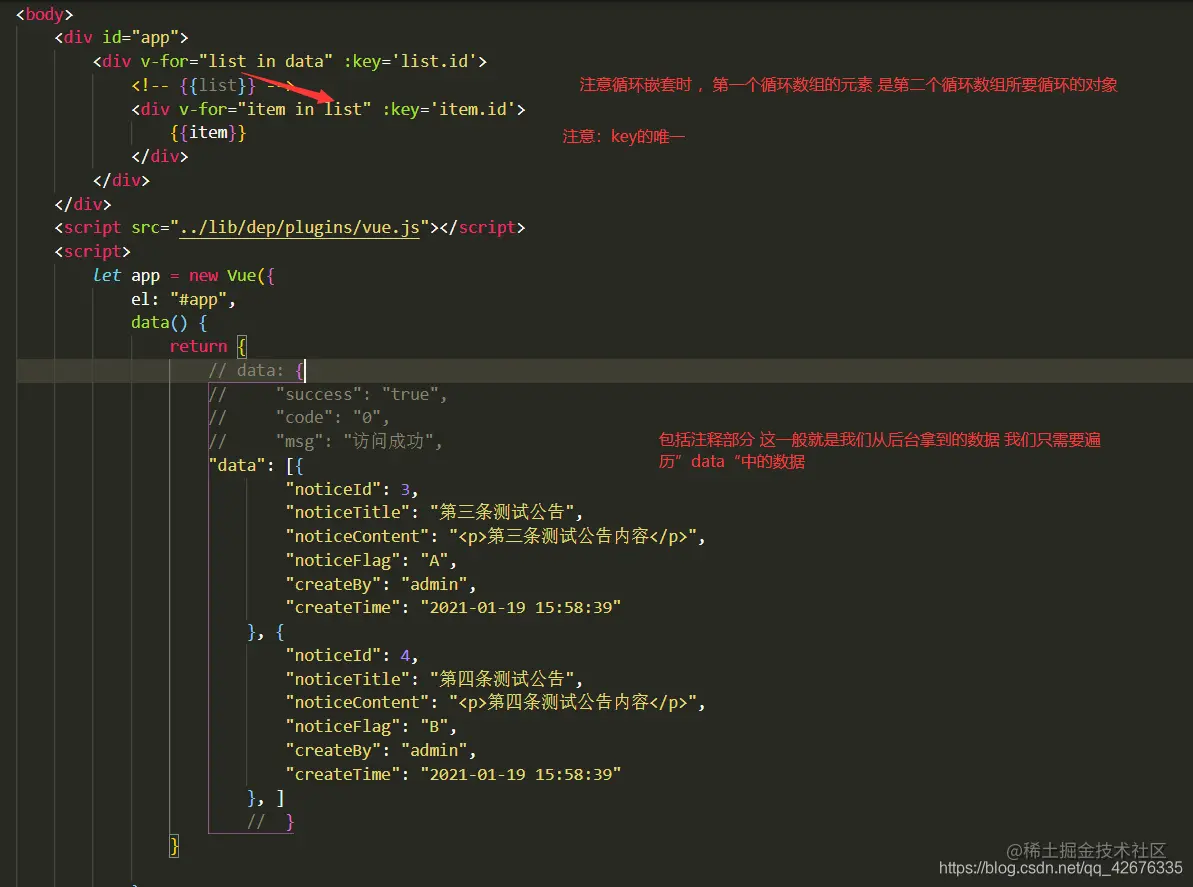Click the "}, {" separator line
The image size is (1193, 887).
(x=266, y=631)
